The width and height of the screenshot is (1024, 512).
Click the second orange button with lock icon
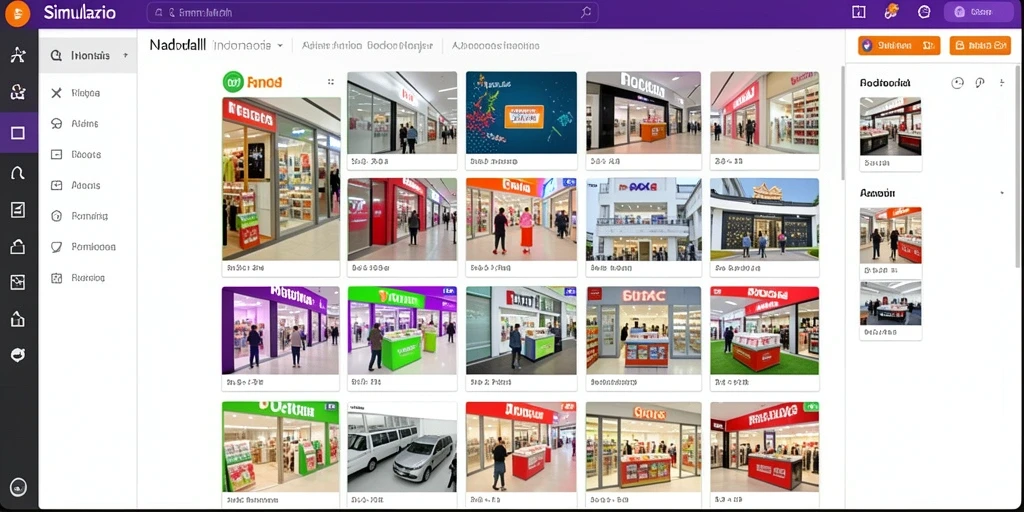[x=980, y=45]
